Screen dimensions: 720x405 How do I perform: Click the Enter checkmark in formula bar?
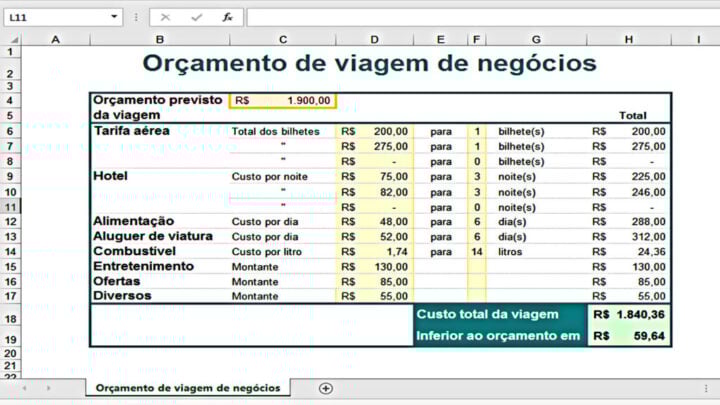coord(196,17)
